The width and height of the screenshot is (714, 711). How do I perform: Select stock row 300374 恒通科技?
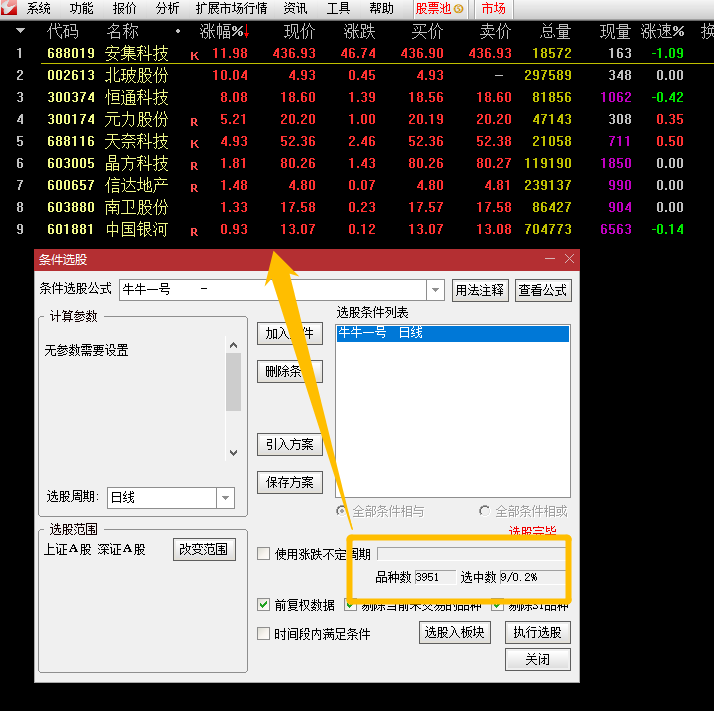coord(357,97)
